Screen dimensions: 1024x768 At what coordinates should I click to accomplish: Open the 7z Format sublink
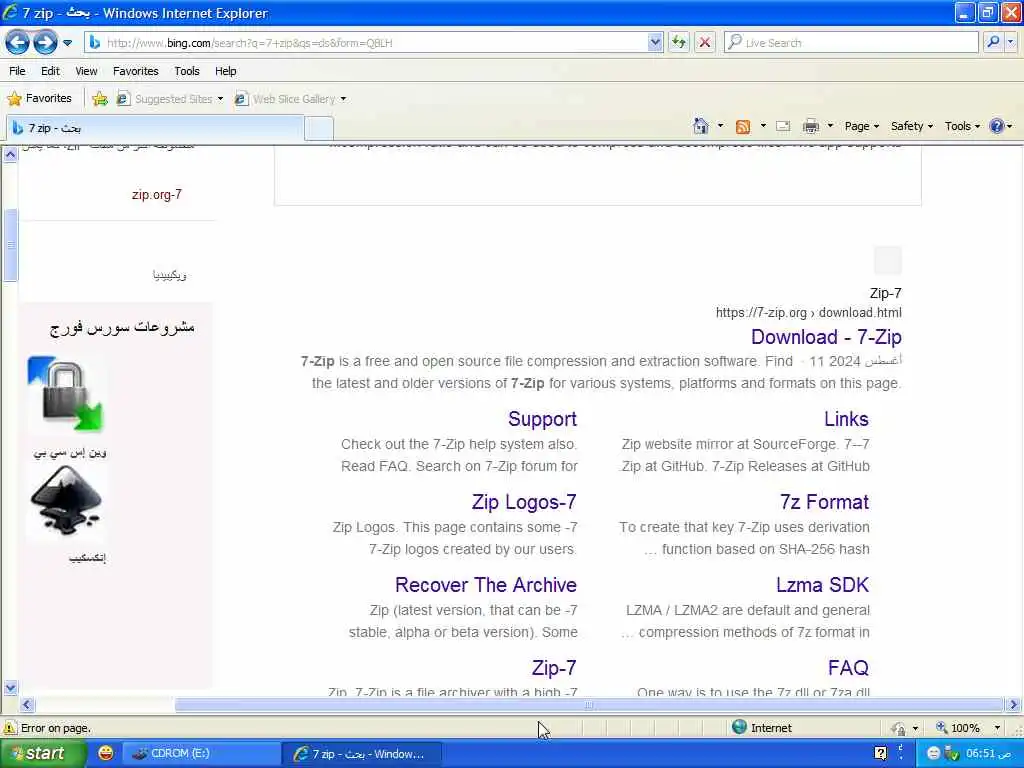pos(824,502)
